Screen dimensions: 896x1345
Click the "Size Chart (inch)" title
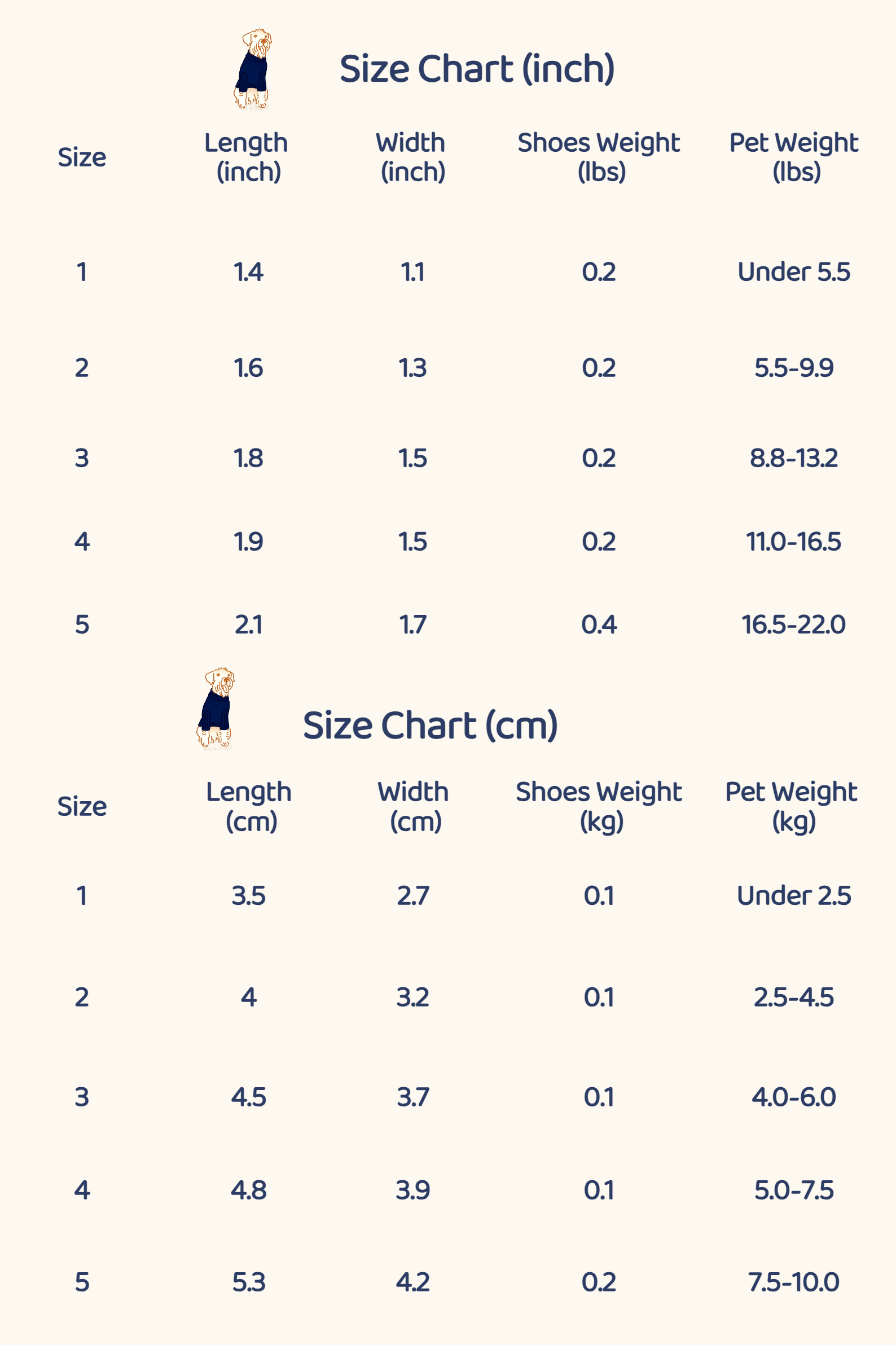coord(477,69)
